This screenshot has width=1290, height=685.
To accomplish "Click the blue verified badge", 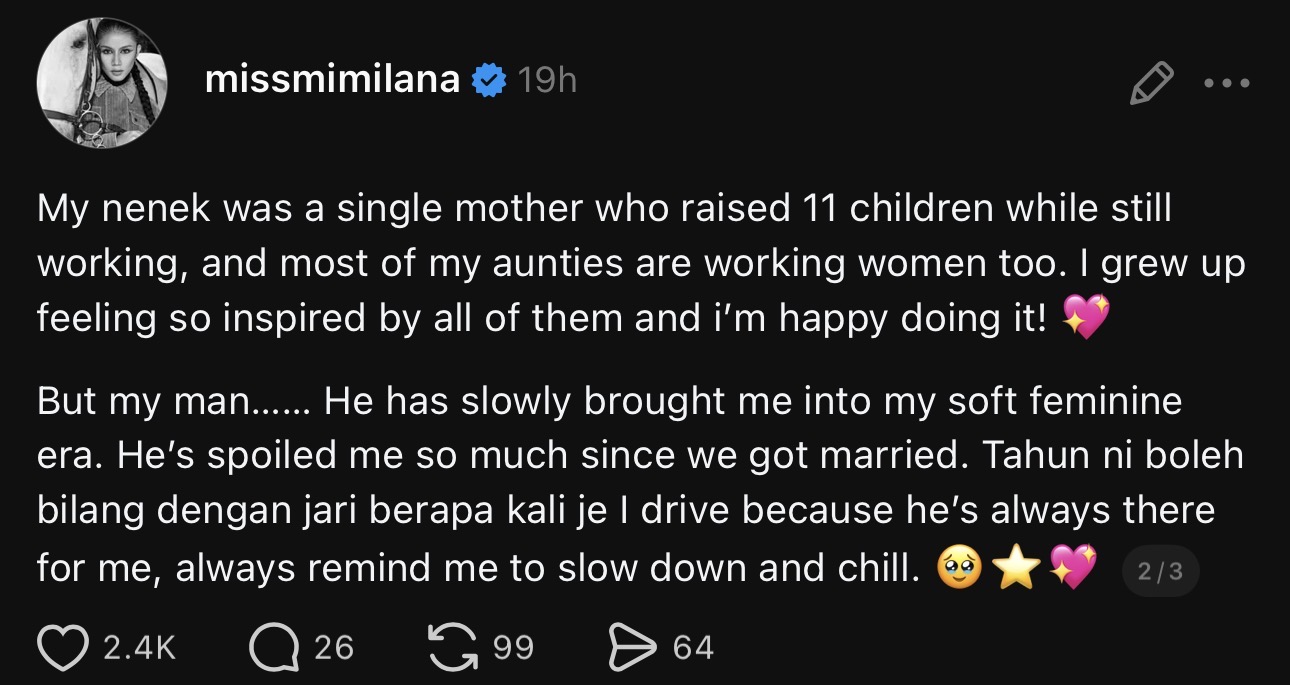I will (490, 80).
